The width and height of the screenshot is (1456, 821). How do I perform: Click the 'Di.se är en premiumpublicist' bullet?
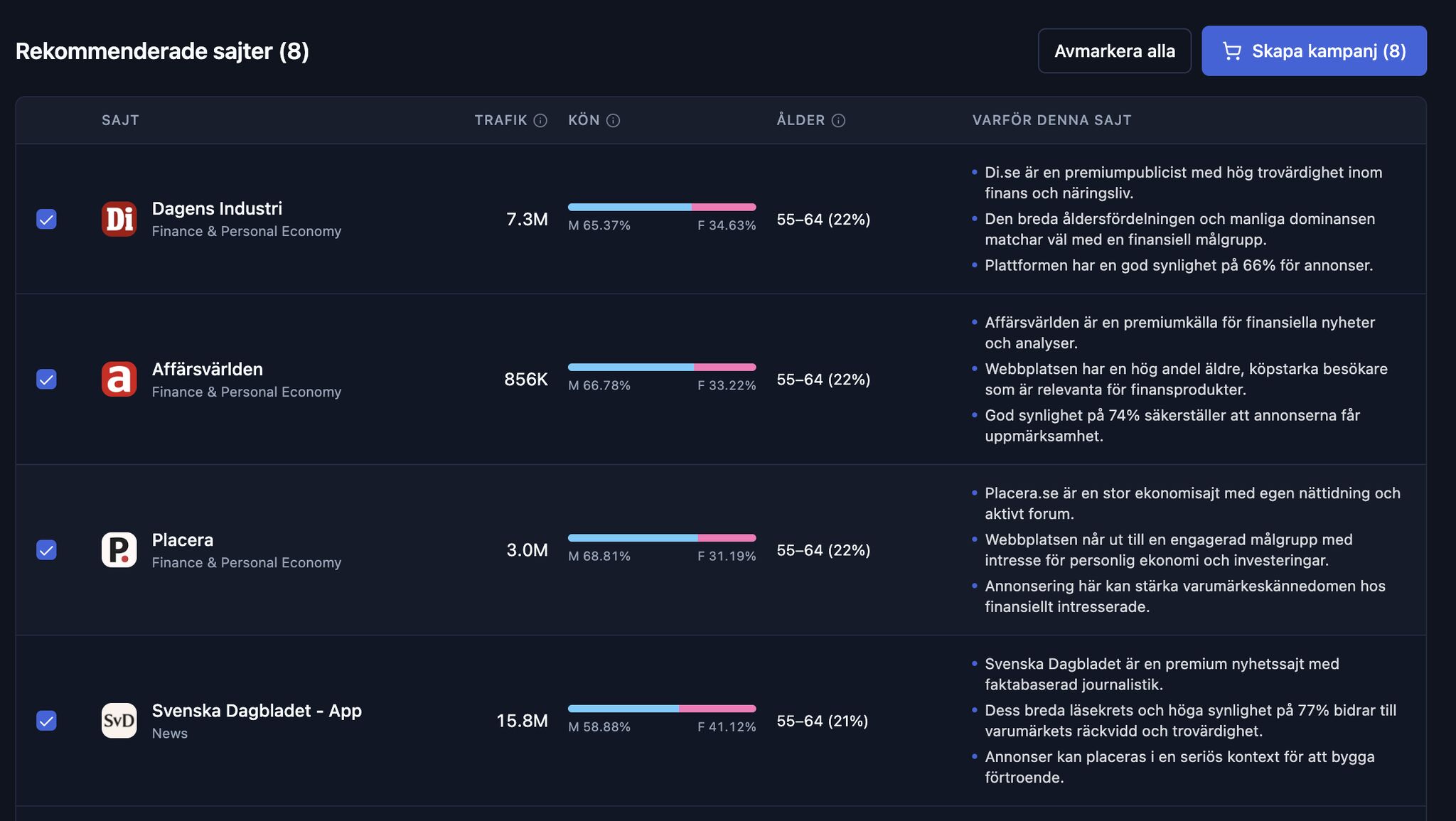click(1183, 183)
